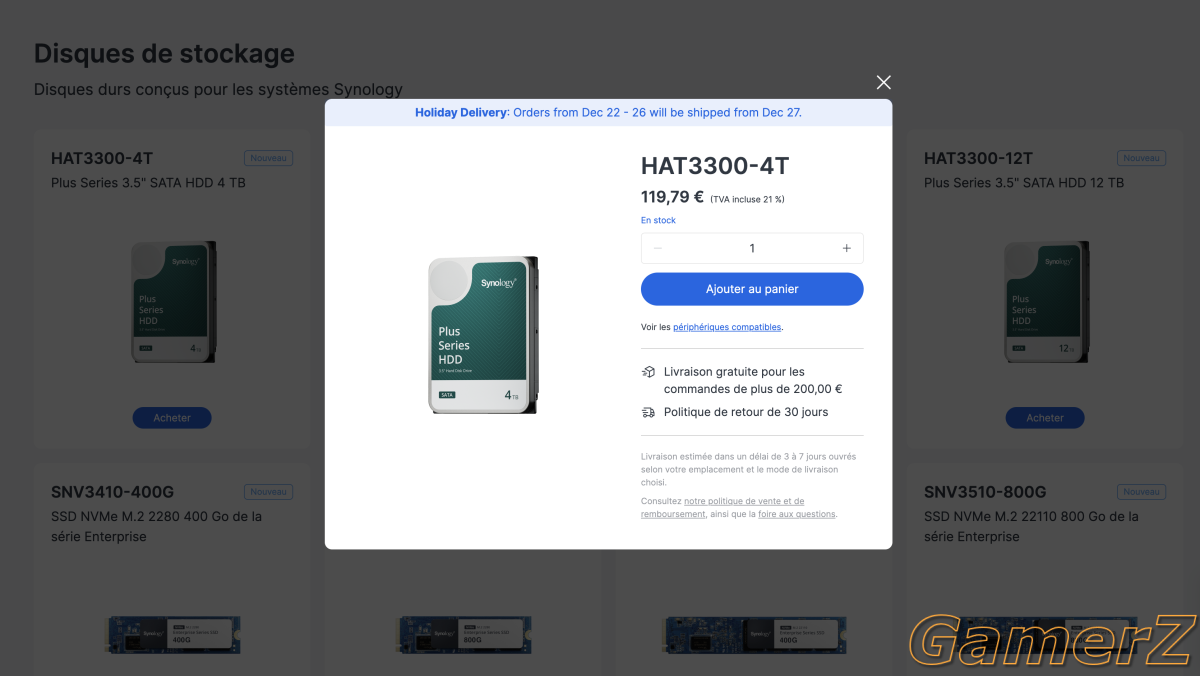Click the quantity field showing 1
Image resolution: width=1200 pixels, height=676 pixels.
click(752, 248)
